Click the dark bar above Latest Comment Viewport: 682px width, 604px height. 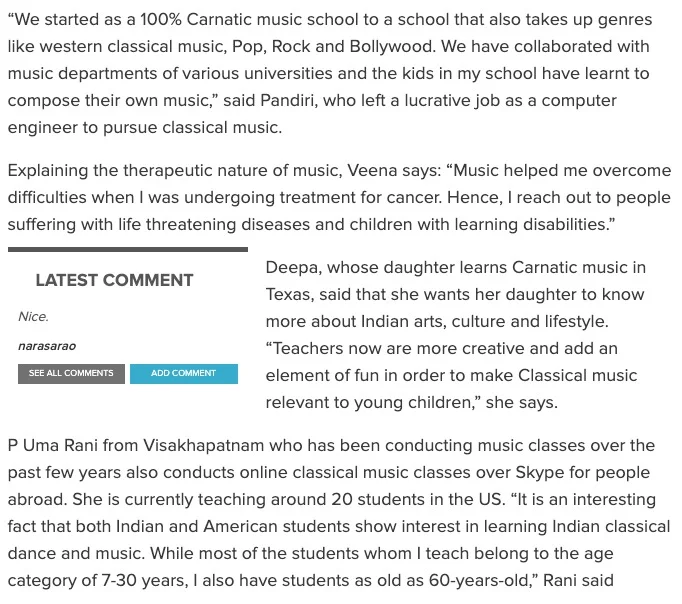pos(127,249)
